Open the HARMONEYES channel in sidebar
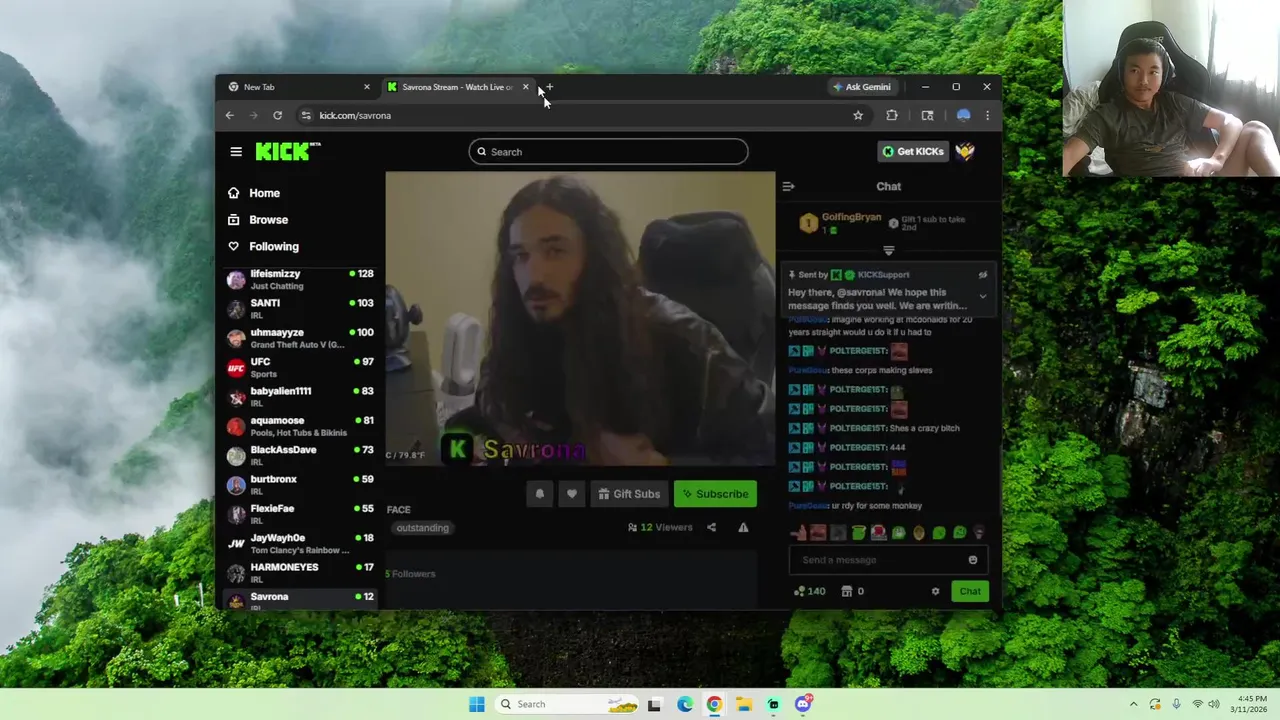This screenshot has width=1280, height=720. click(x=300, y=572)
